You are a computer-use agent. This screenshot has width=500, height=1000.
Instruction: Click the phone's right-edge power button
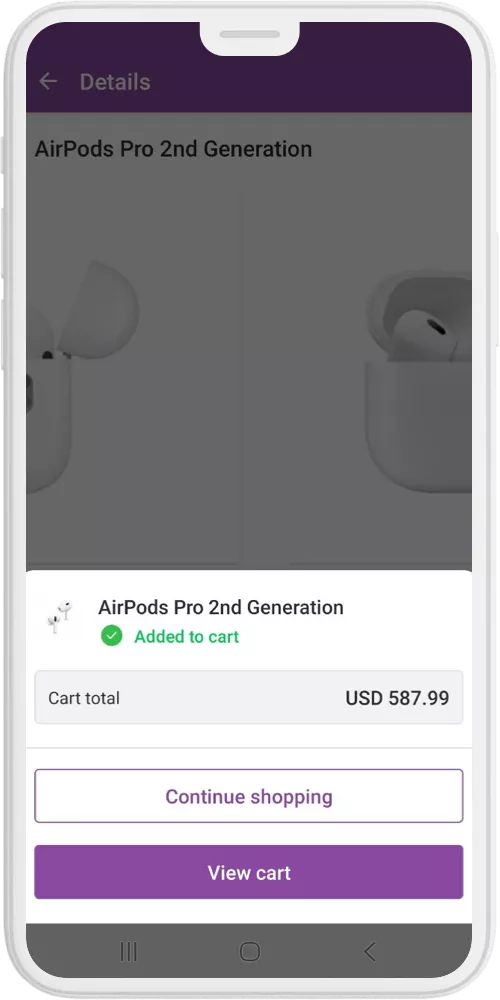[x=496, y=290]
